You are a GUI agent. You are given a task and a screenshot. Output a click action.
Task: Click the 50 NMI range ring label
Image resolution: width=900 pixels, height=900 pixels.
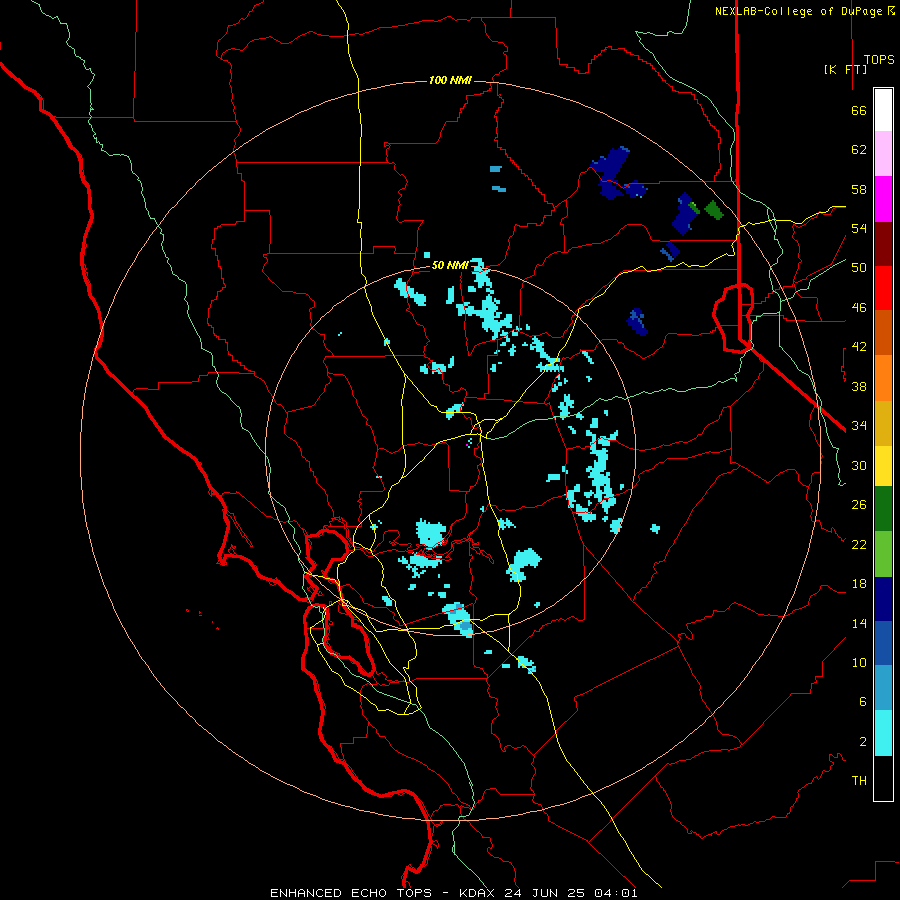[450, 265]
